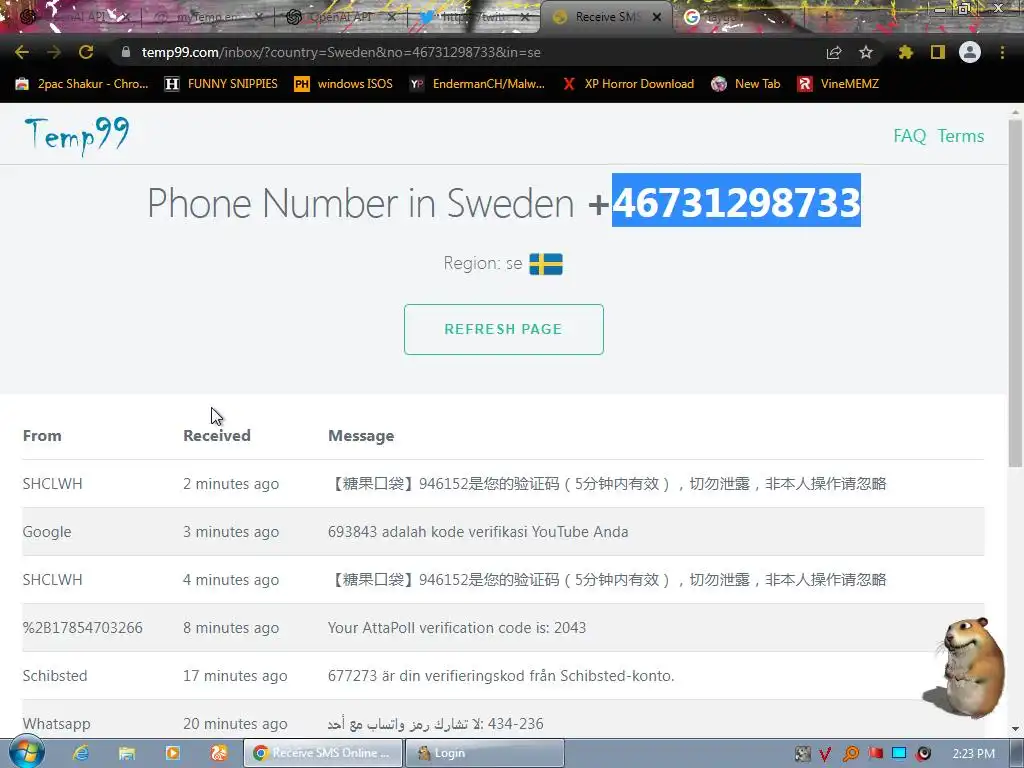
Task: Close the myTemp.en tab
Action: tap(259, 18)
